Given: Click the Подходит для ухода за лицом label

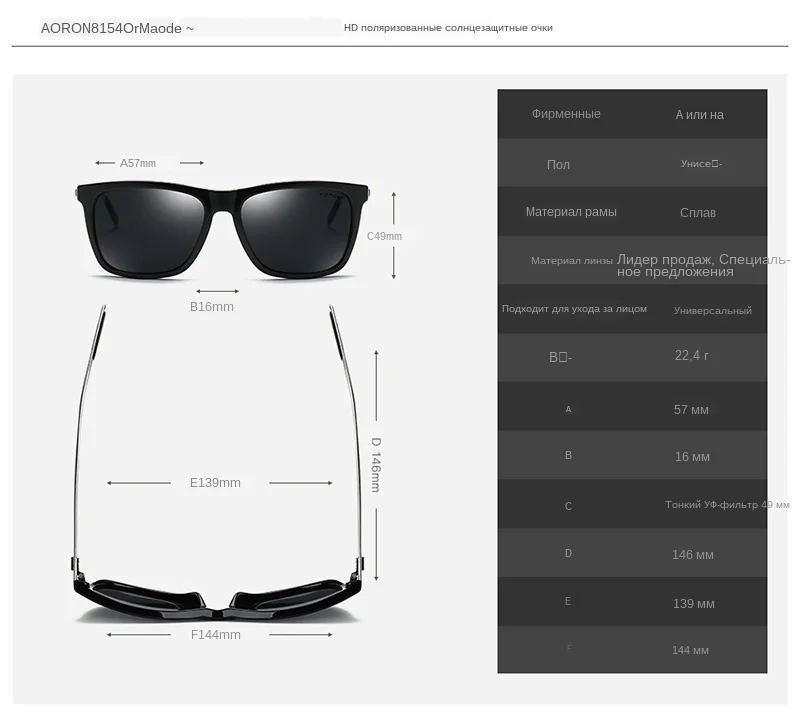Looking at the screenshot, I should coord(574,309).
